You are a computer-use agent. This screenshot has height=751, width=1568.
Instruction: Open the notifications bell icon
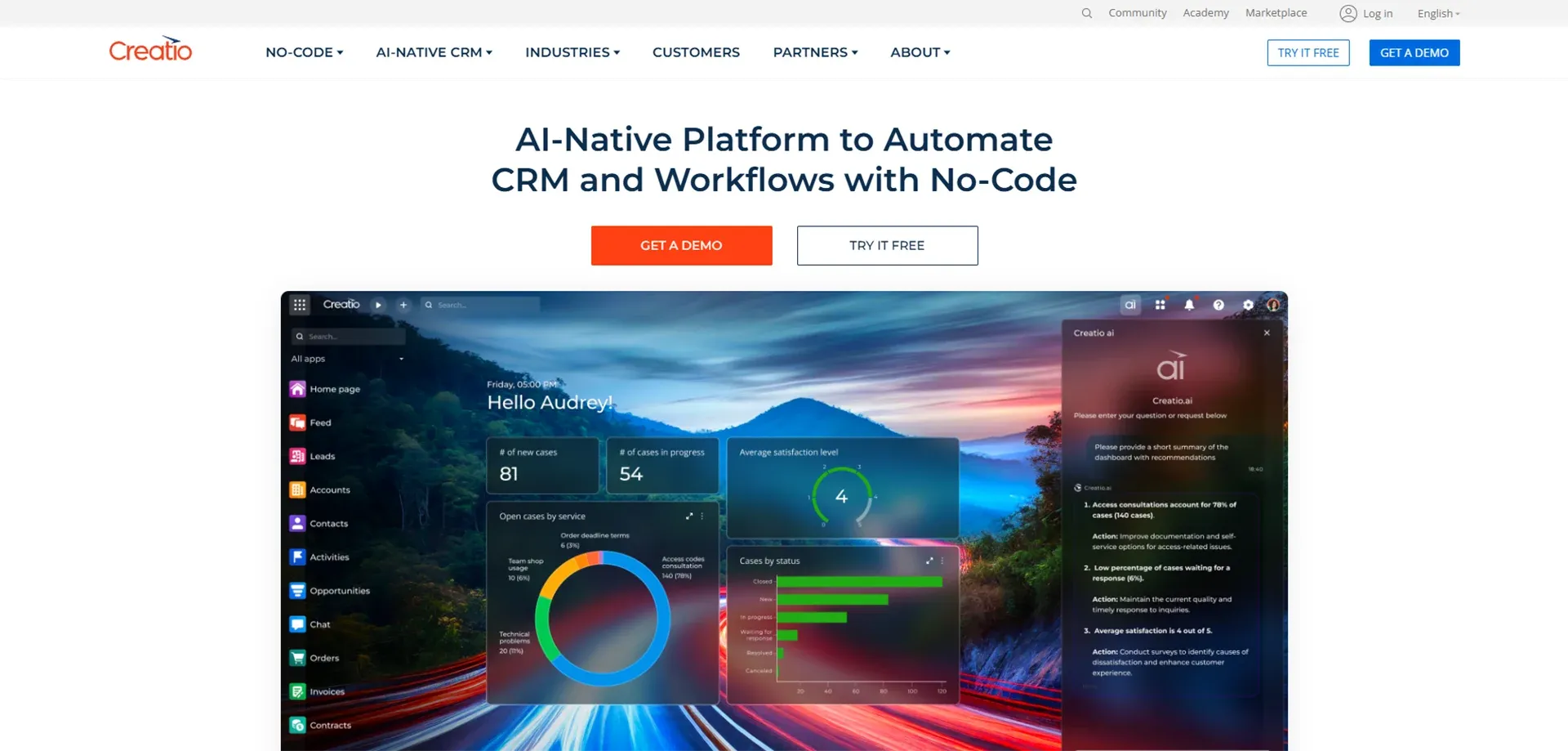pos(1189,305)
